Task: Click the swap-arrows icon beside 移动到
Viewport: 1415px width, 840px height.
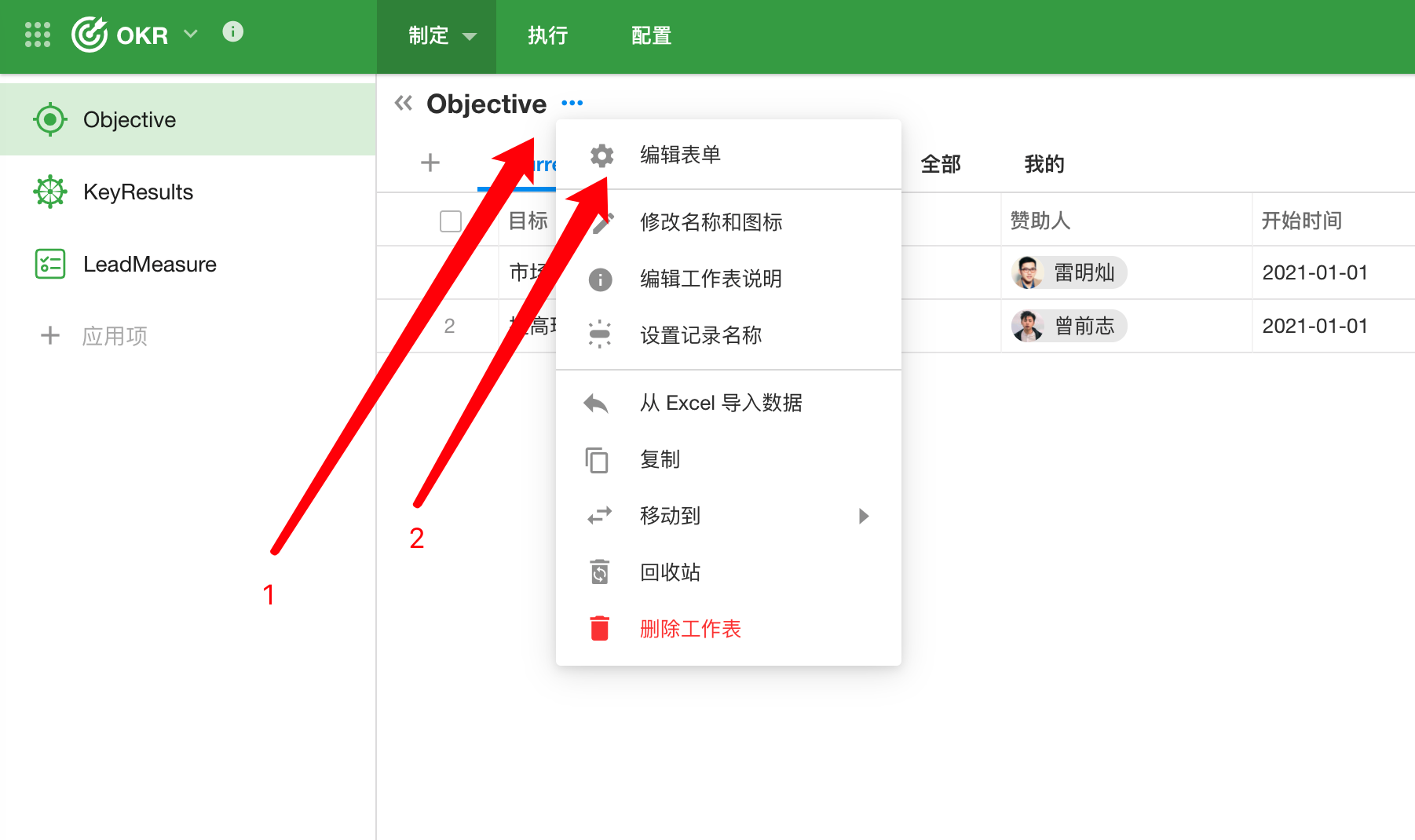Action: tap(600, 516)
